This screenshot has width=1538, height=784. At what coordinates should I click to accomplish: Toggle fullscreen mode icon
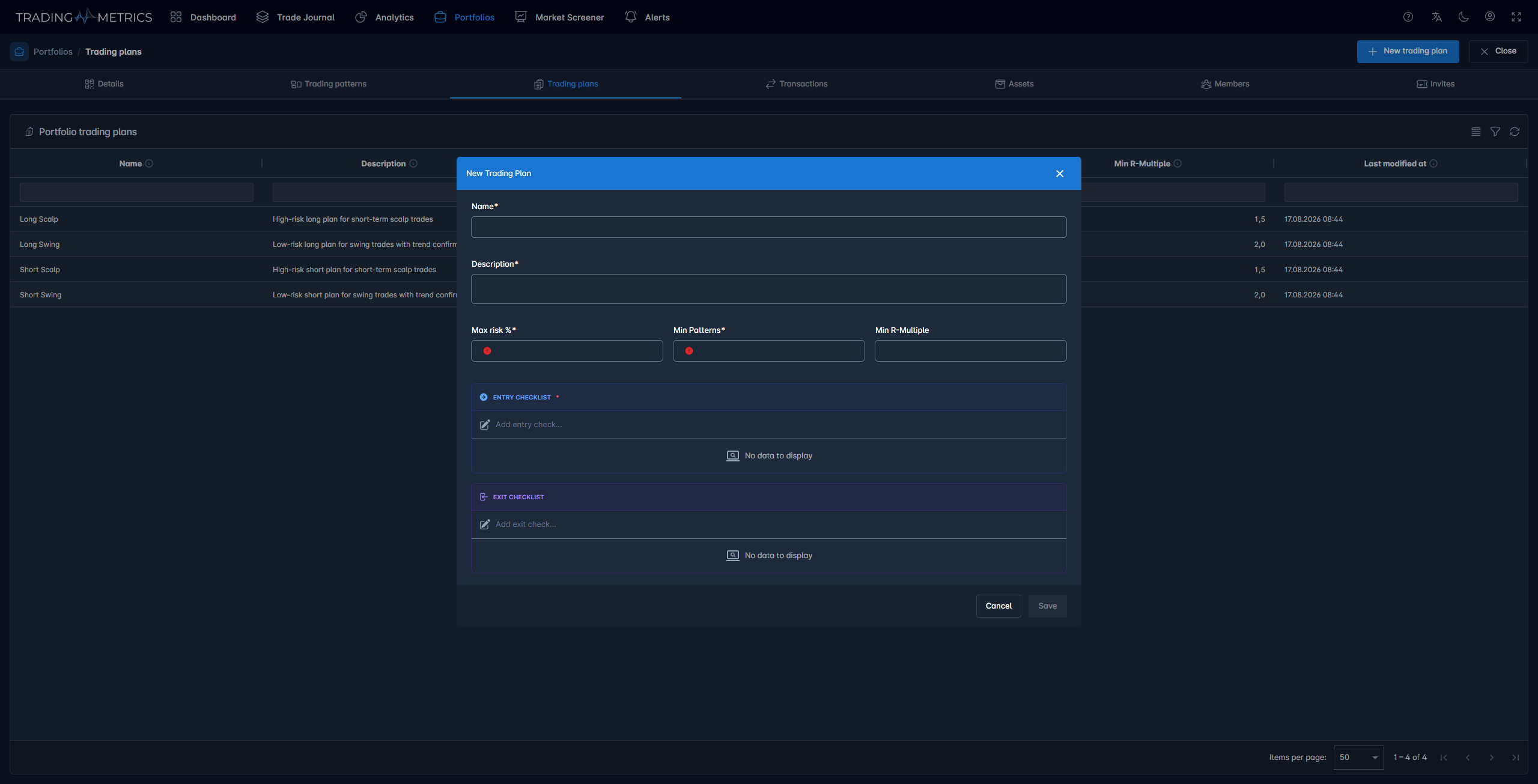(x=1516, y=17)
